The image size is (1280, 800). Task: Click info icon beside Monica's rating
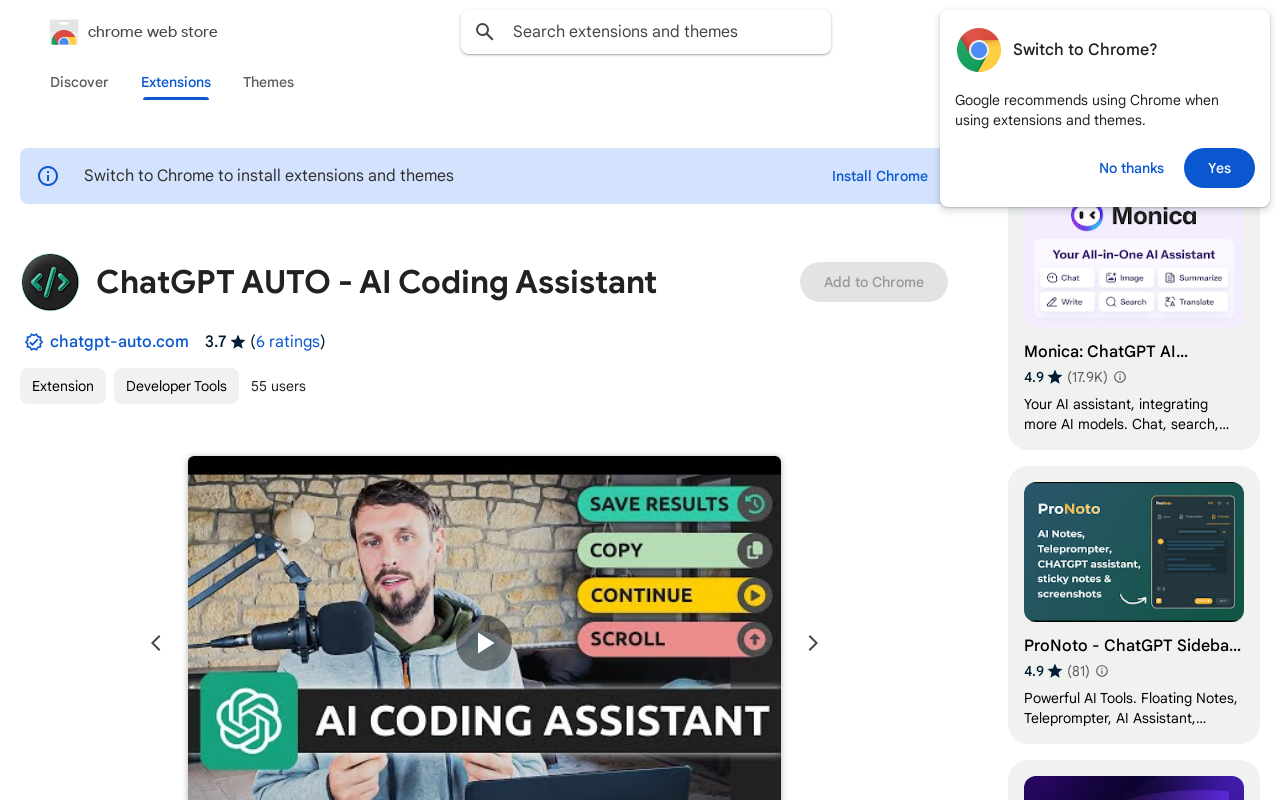[x=1120, y=377]
